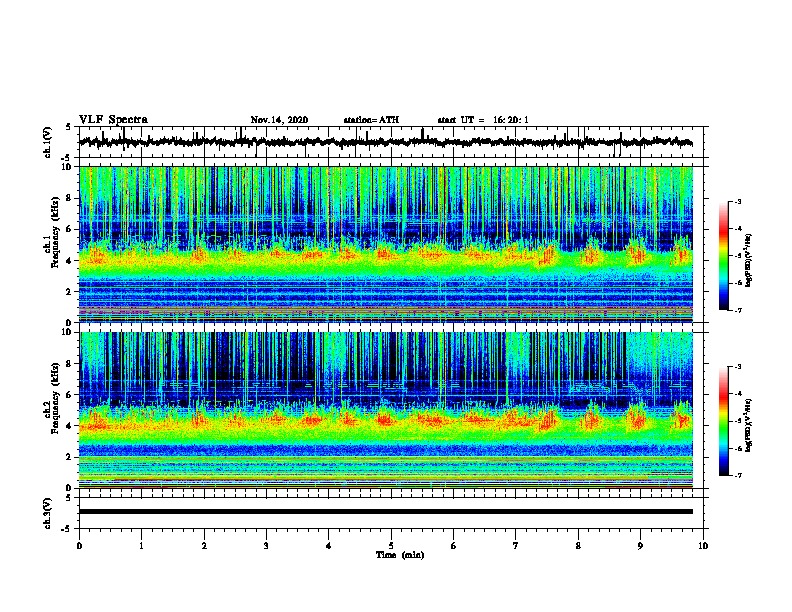Click the ch.1 color scale log(PSD) unit label
Screen dimensions: 792x612
point(749,260)
